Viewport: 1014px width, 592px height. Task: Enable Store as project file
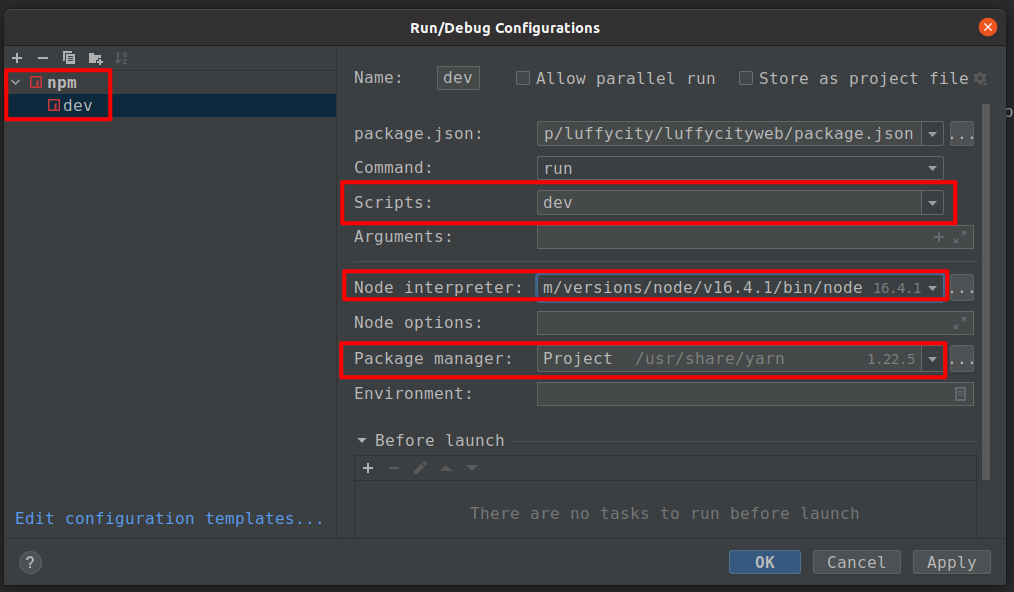tap(746, 78)
